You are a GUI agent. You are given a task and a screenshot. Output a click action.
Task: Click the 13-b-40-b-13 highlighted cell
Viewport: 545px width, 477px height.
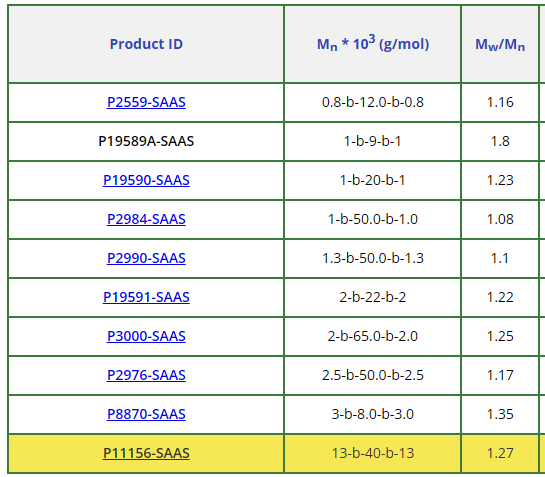(373, 453)
